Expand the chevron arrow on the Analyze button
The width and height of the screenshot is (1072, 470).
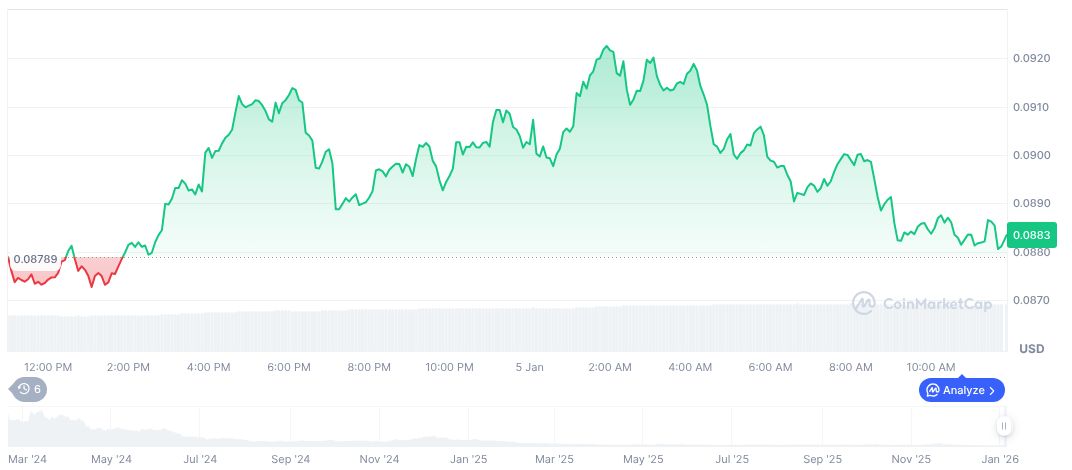pos(992,390)
